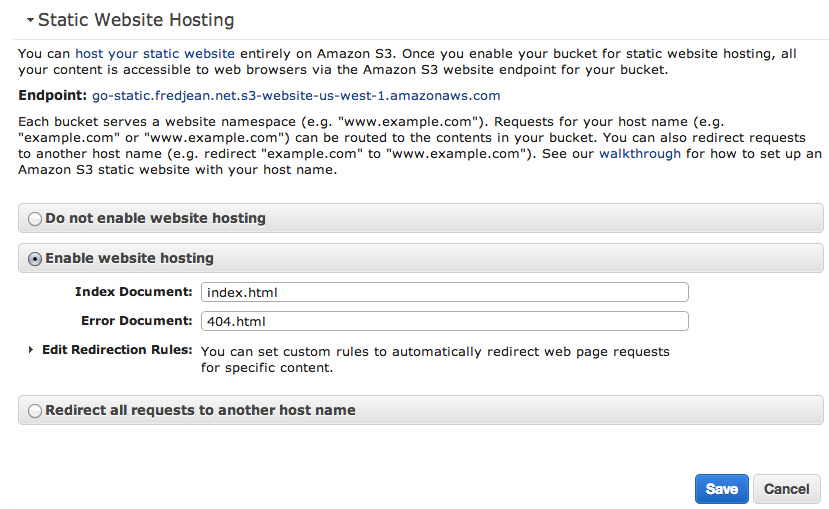The height and width of the screenshot is (509, 829).
Task: Click the Index Document input field
Action: pyautogui.click(x=445, y=292)
